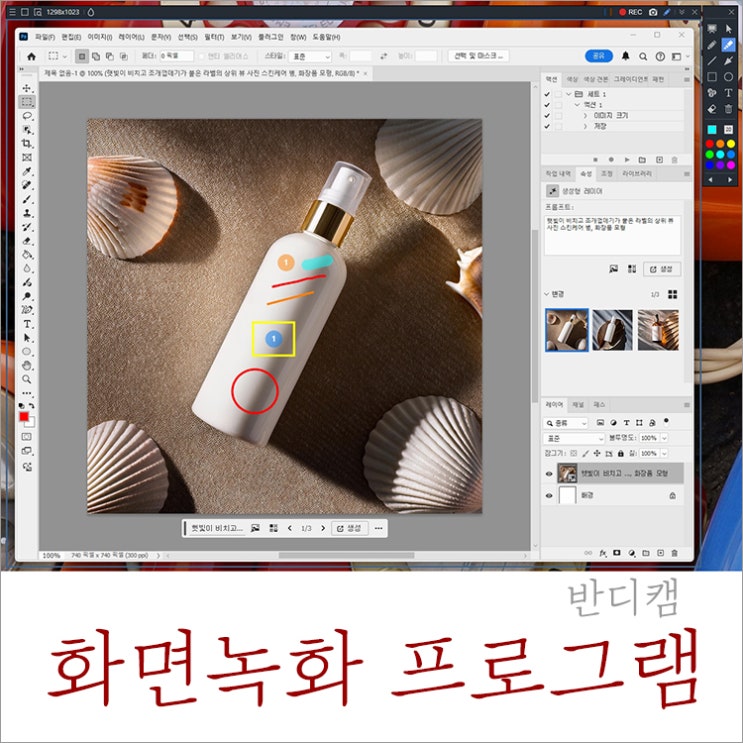
Task: Create new layer icon in Layers panel
Action: click(660, 553)
